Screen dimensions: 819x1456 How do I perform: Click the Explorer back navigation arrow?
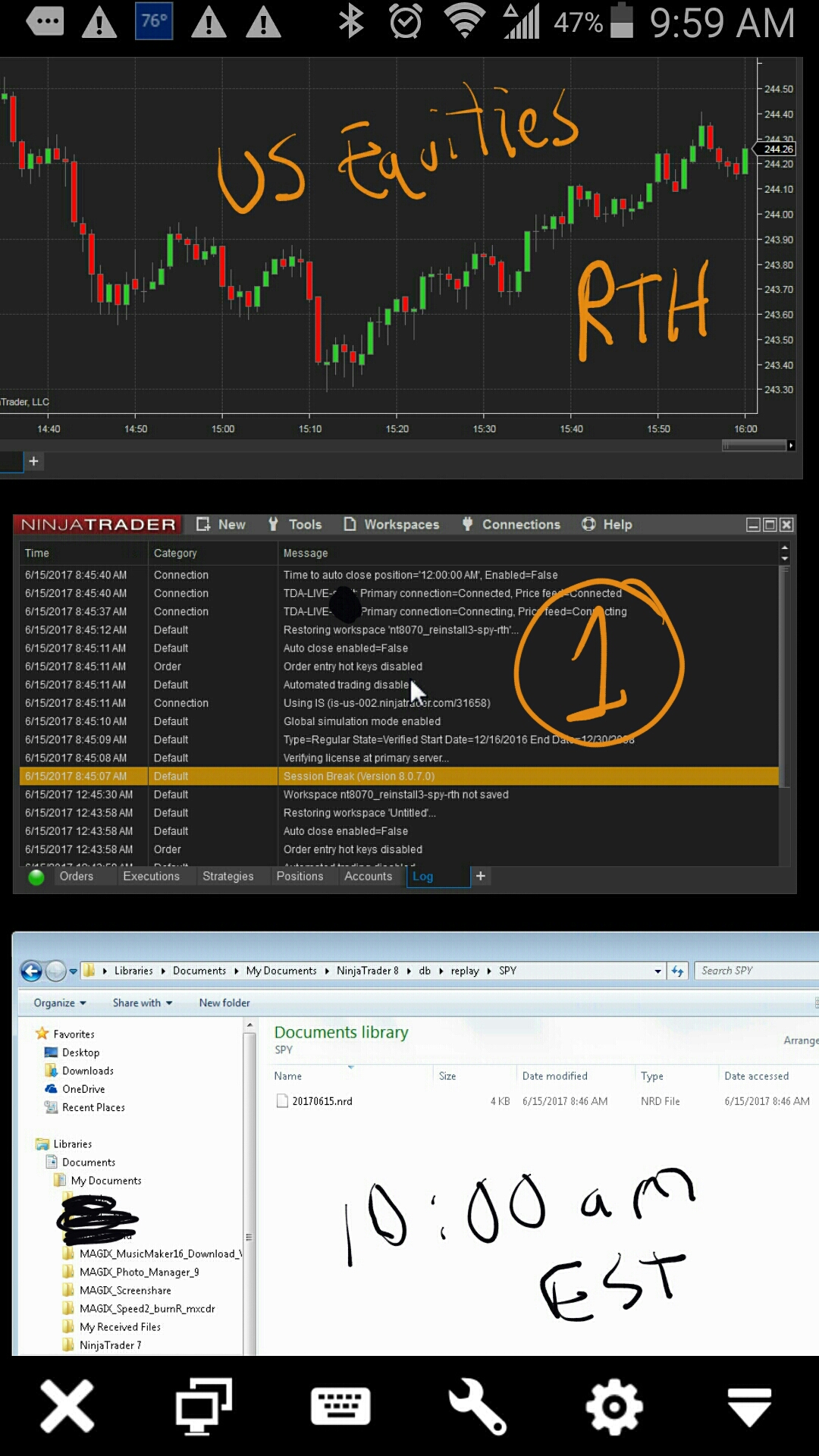[x=31, y=971]
